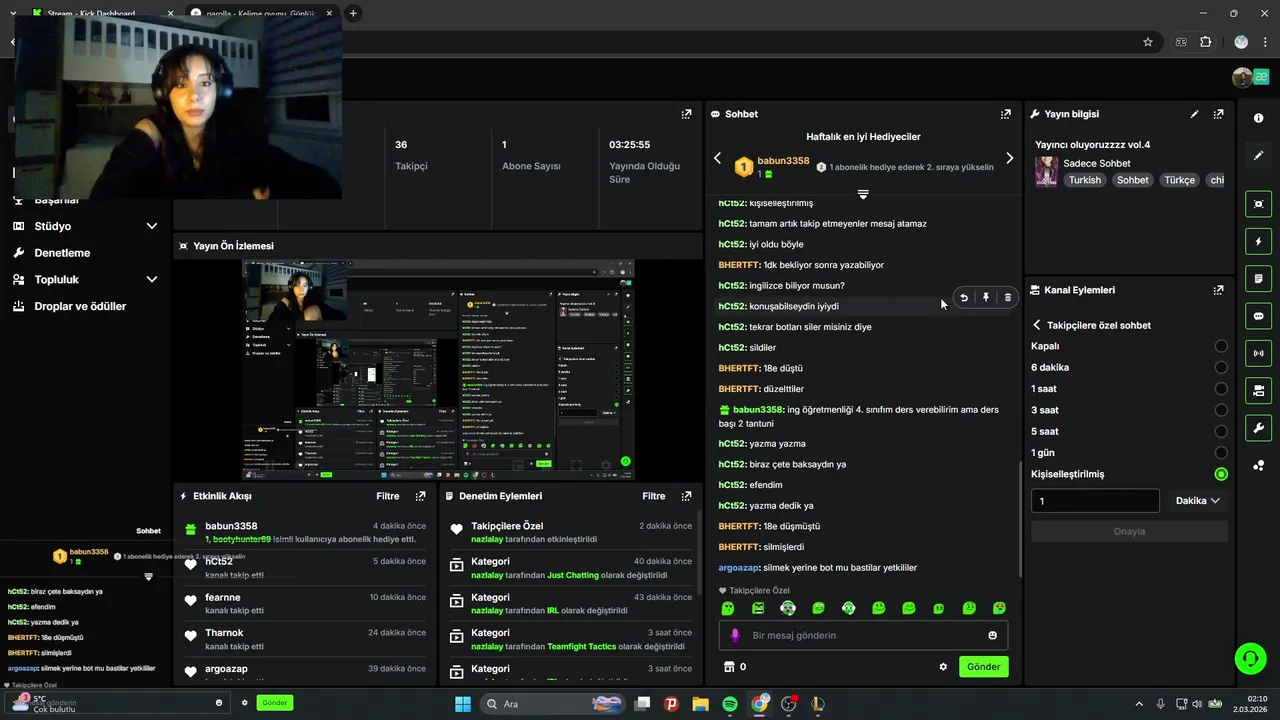The height and width of the screenshot is (720, 1280).
Task: Select the Kapalı radio option
Action: 1221,346
